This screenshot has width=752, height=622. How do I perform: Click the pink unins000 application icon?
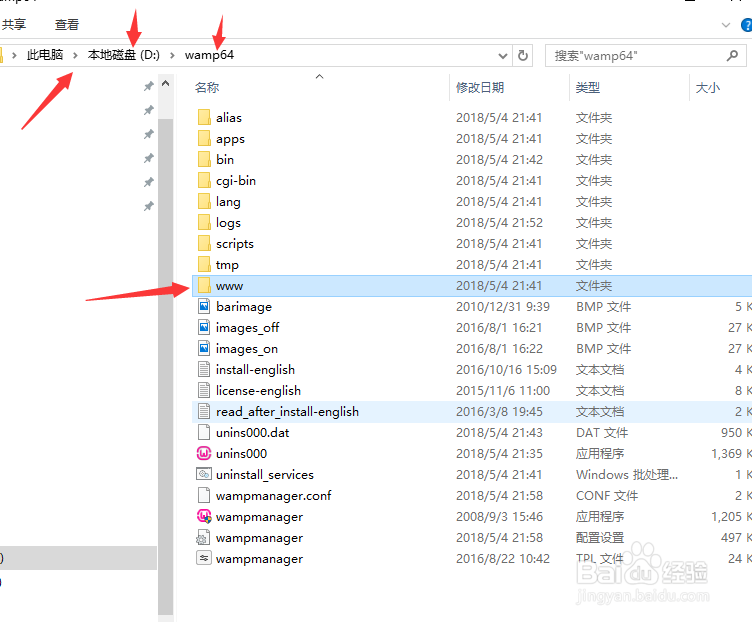click(x=204, y=453)
